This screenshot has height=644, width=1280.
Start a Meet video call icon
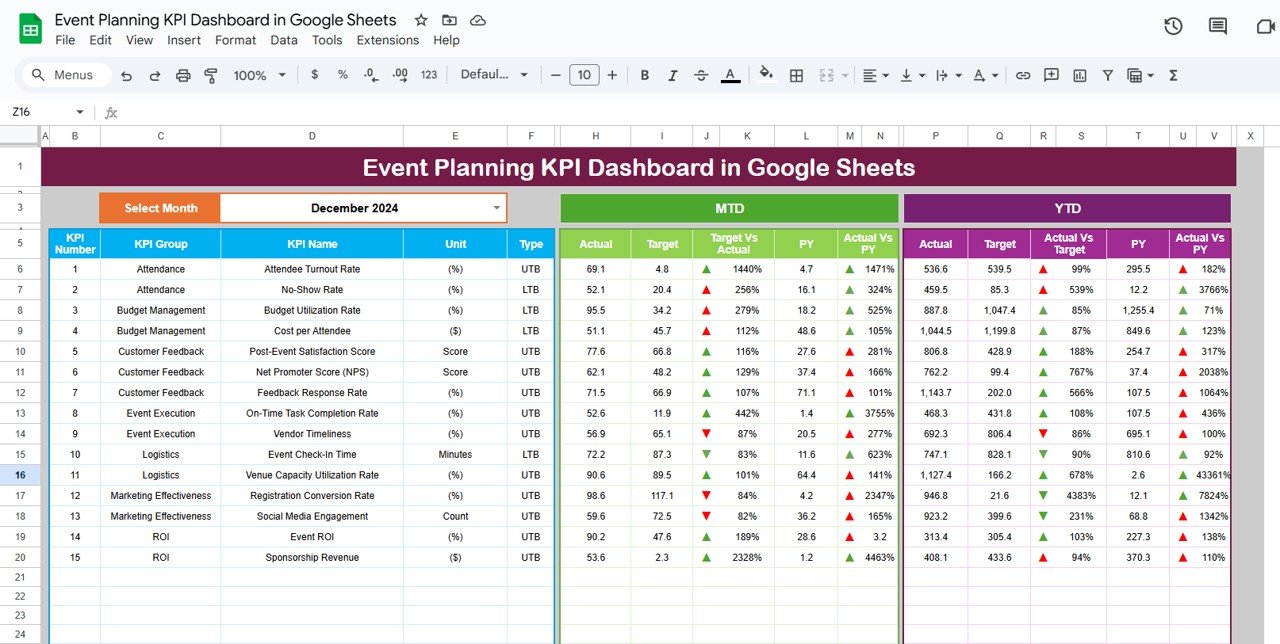[1265, 27]
